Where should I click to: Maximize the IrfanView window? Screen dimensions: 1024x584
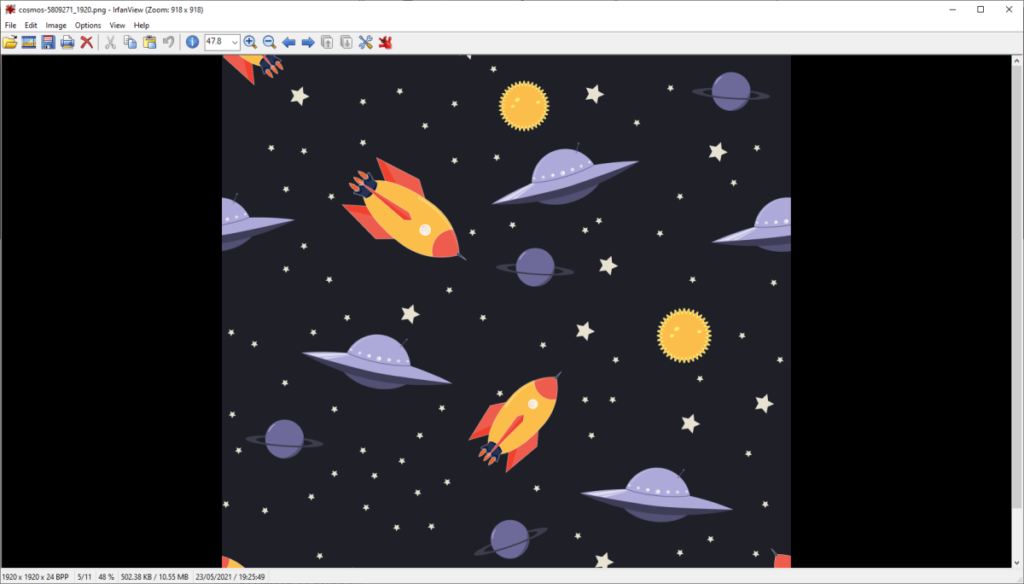pyautogui.click(x=980, y=10)
